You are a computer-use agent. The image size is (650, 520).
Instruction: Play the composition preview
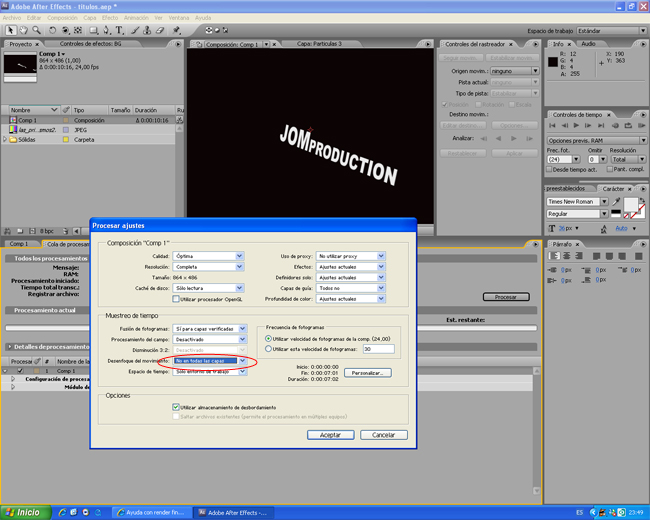[x=576, y=125]
